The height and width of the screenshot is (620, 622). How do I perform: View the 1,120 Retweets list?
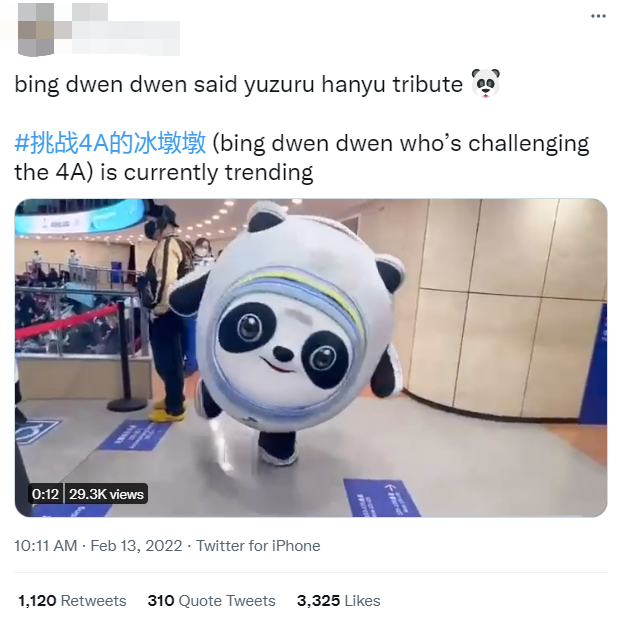pos(72,601)
